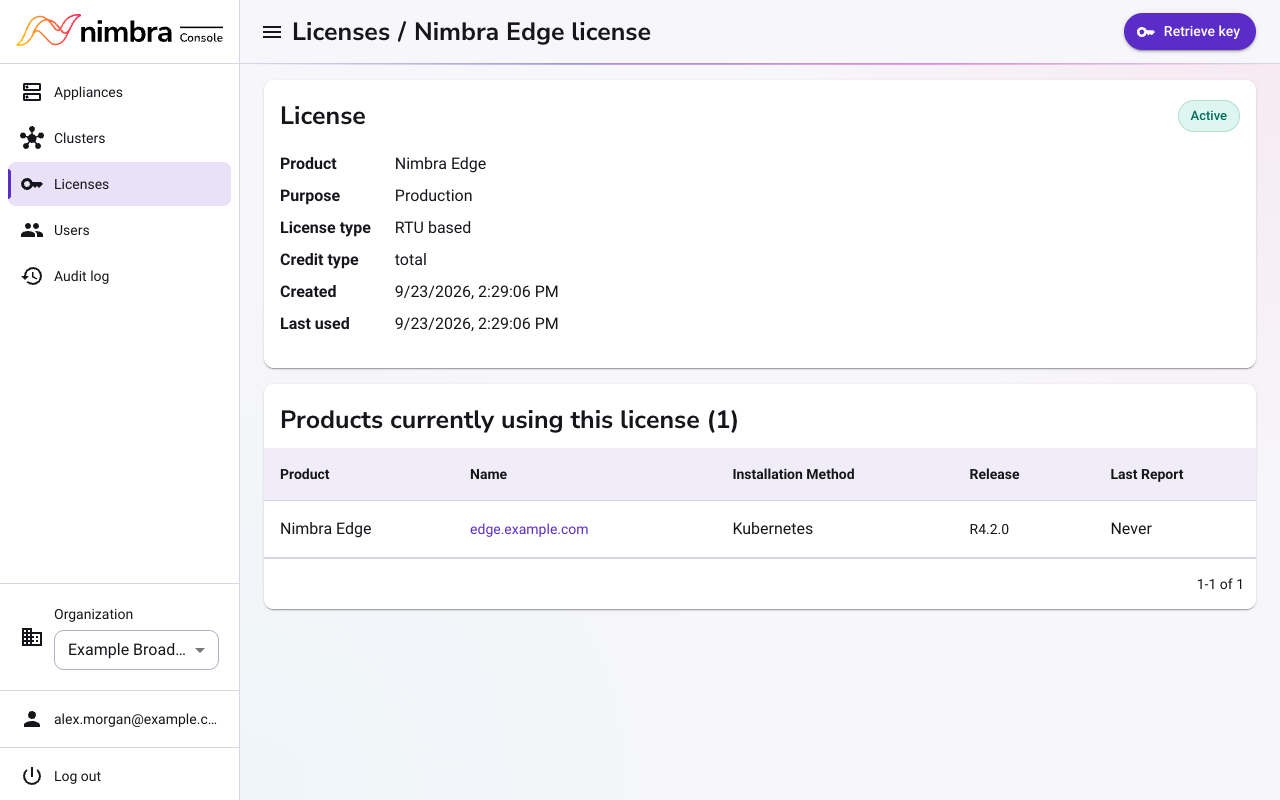Click the Nimbra Console logo
Image resolution: width=1280 pixels, height=800 pixels.
pyautogui.click(x=119, y=31)
